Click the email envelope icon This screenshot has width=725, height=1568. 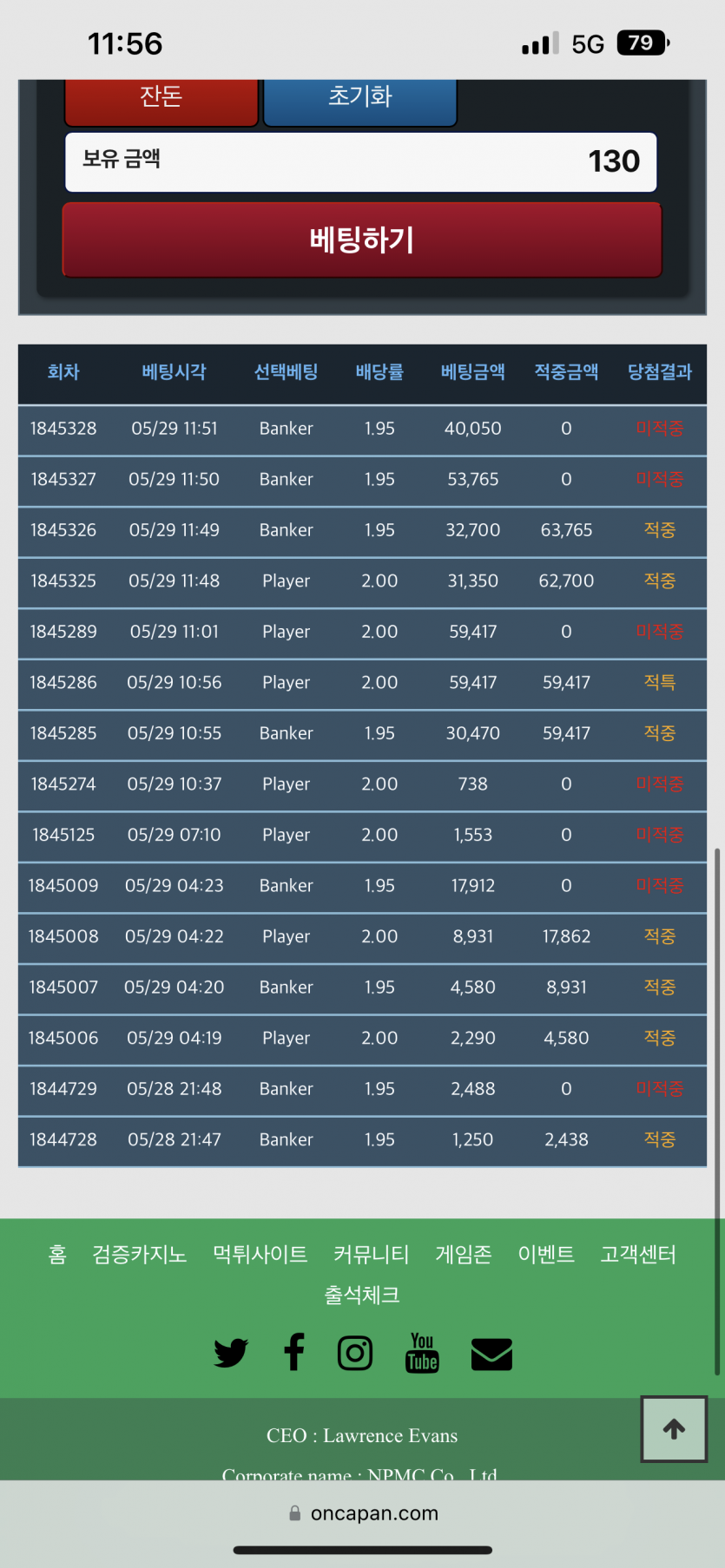pyautogui.click(x=491, y=1354)
